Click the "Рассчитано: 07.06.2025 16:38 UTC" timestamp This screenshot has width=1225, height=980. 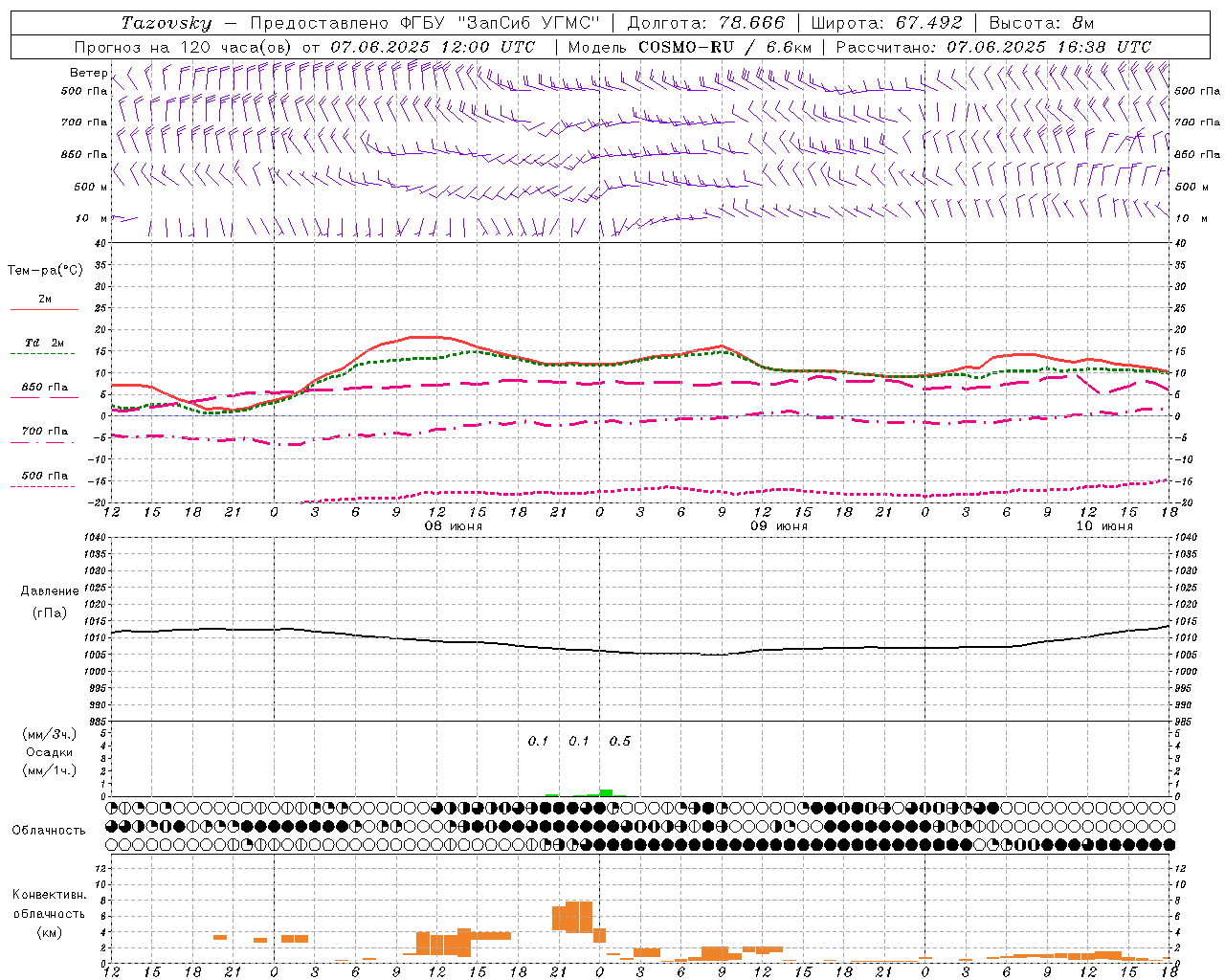993,47
